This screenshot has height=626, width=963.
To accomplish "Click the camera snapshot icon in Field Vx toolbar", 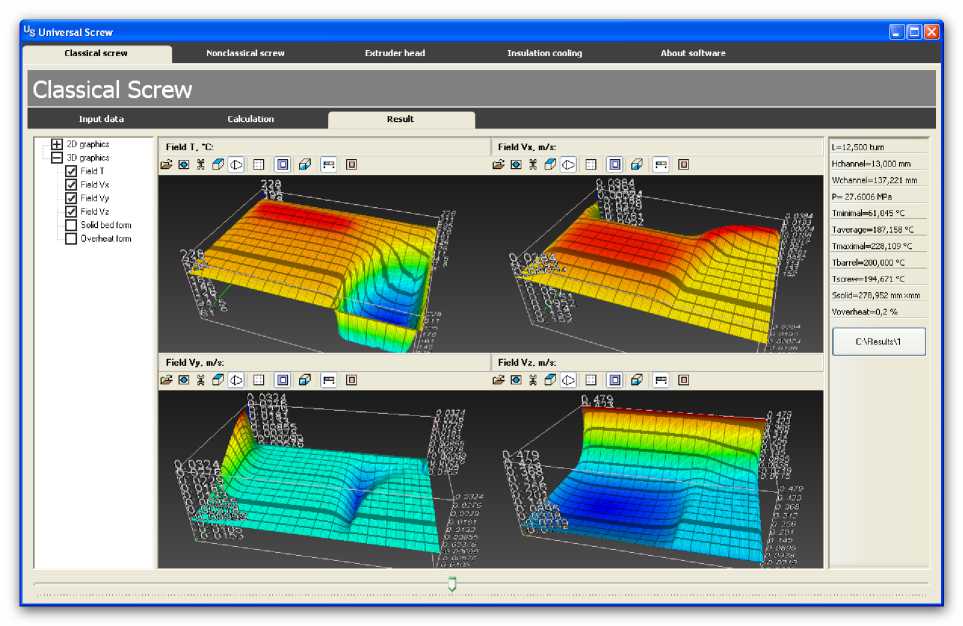I will coord(516,164).
